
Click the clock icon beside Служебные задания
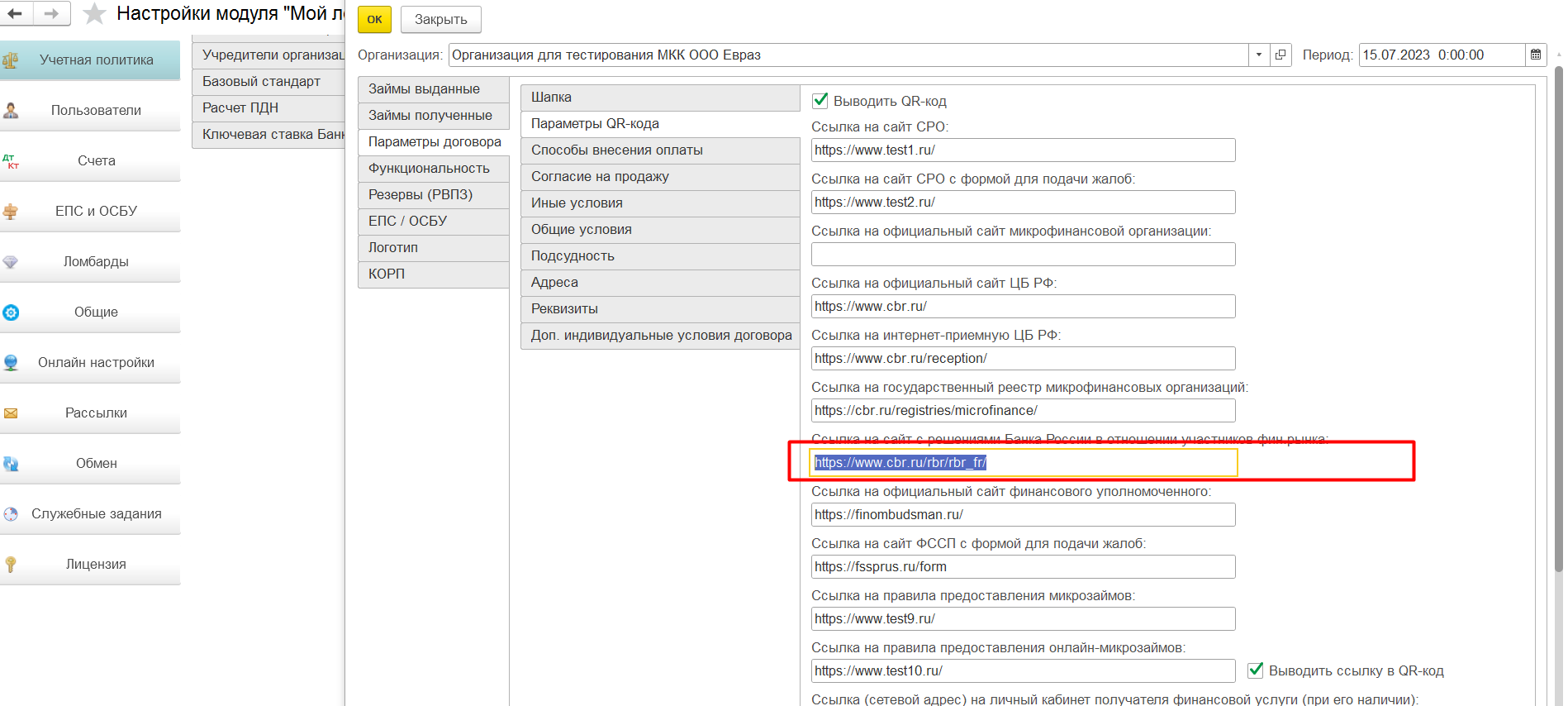click(11, 514)
